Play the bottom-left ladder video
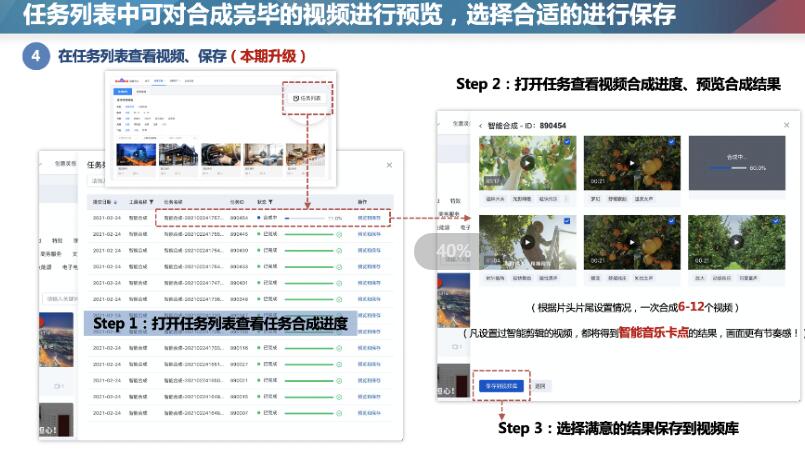Viewport: 805px width, 455px height. coord(527,243)
